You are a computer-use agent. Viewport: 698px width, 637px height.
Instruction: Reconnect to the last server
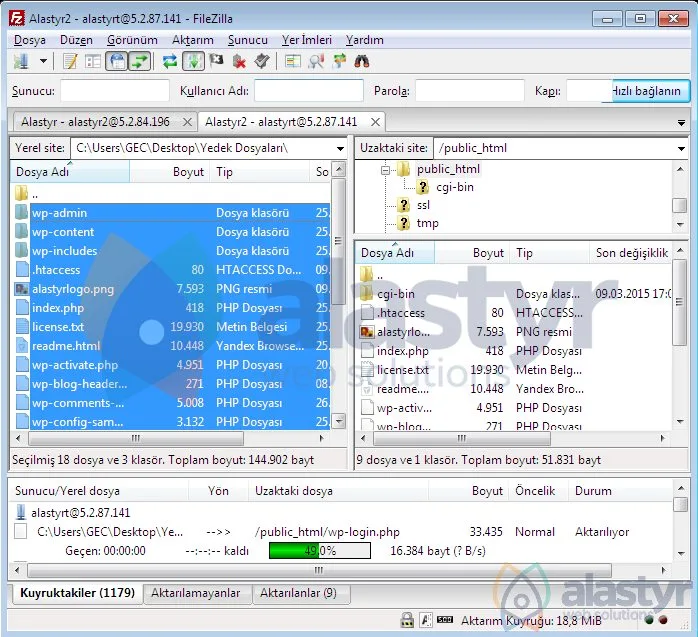(x=262, y=61)
